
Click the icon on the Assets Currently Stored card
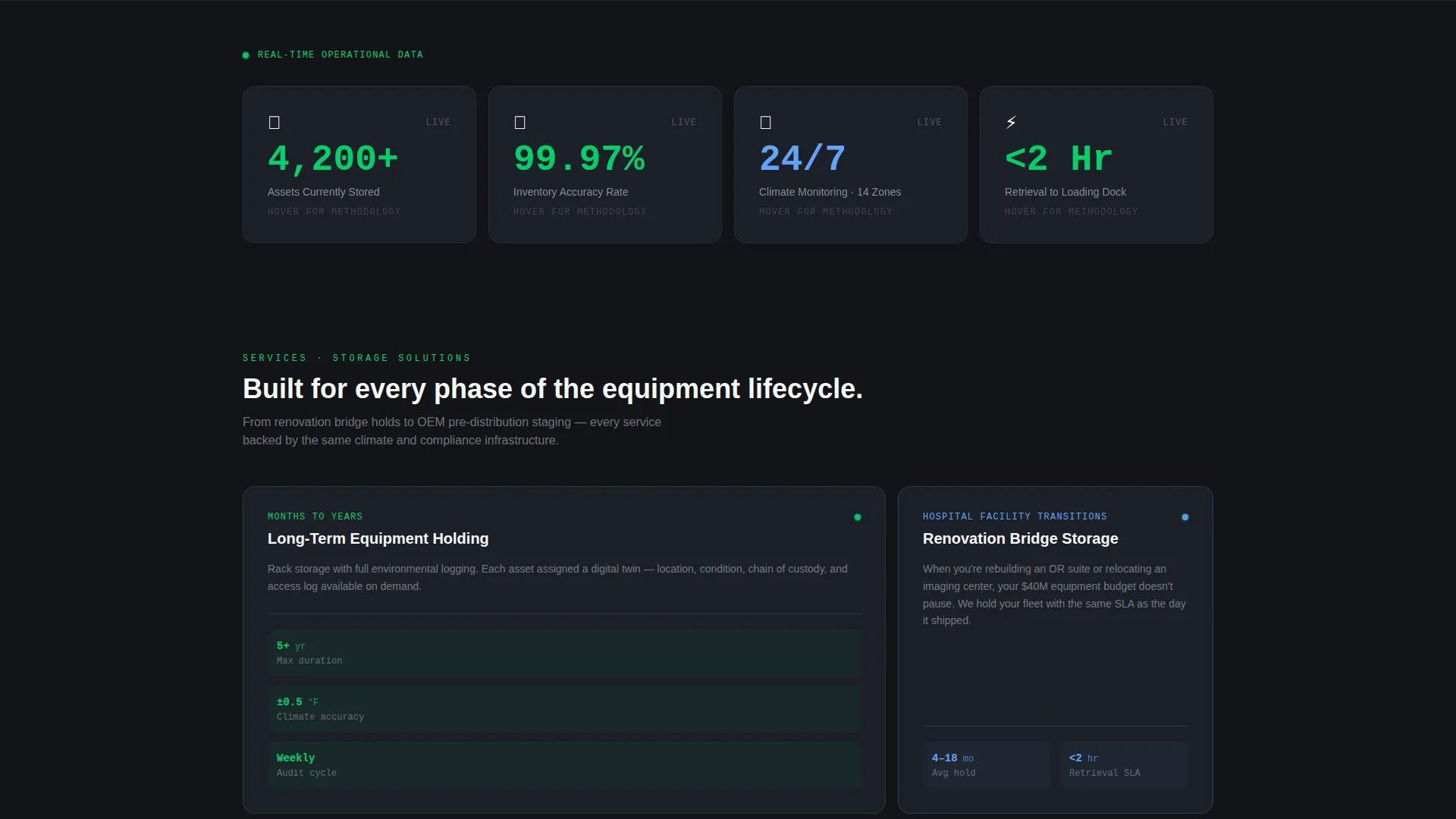[x=275, y=122]
